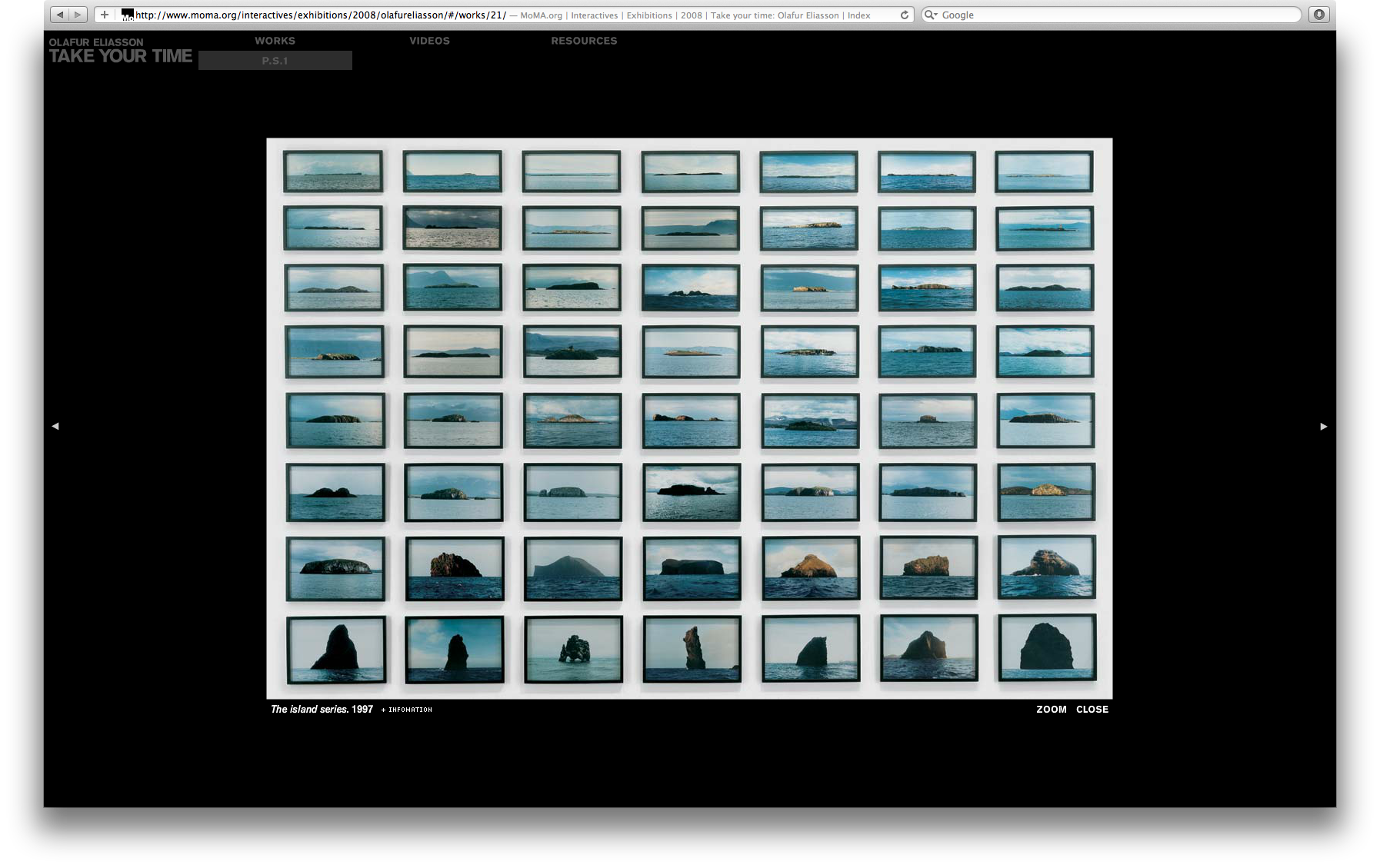Viewport: 1380px width, 868px height.
Task: Reload the page with the refresh icon
Action: (x=905, y=15)
